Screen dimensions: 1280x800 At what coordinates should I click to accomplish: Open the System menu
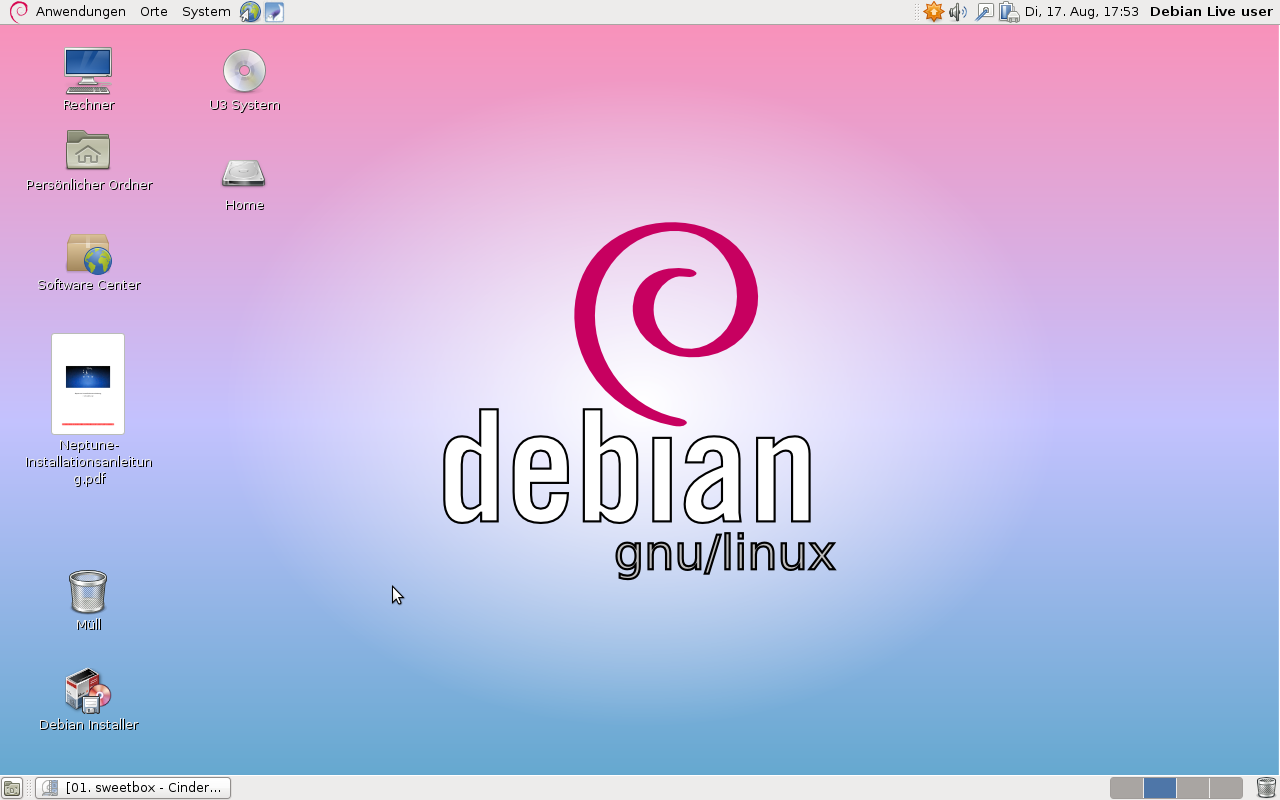pos(206,12)
